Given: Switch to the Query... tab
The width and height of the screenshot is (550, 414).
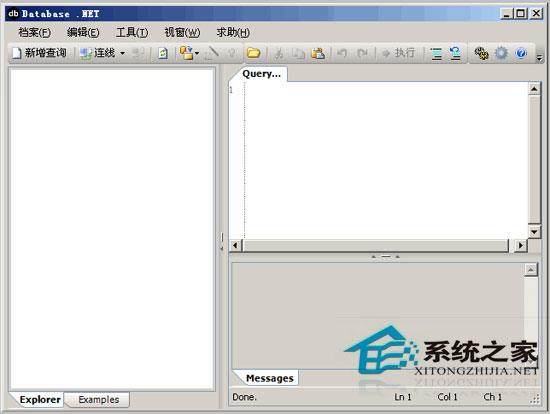Looking at the screenshot, I should coord(261,74).
